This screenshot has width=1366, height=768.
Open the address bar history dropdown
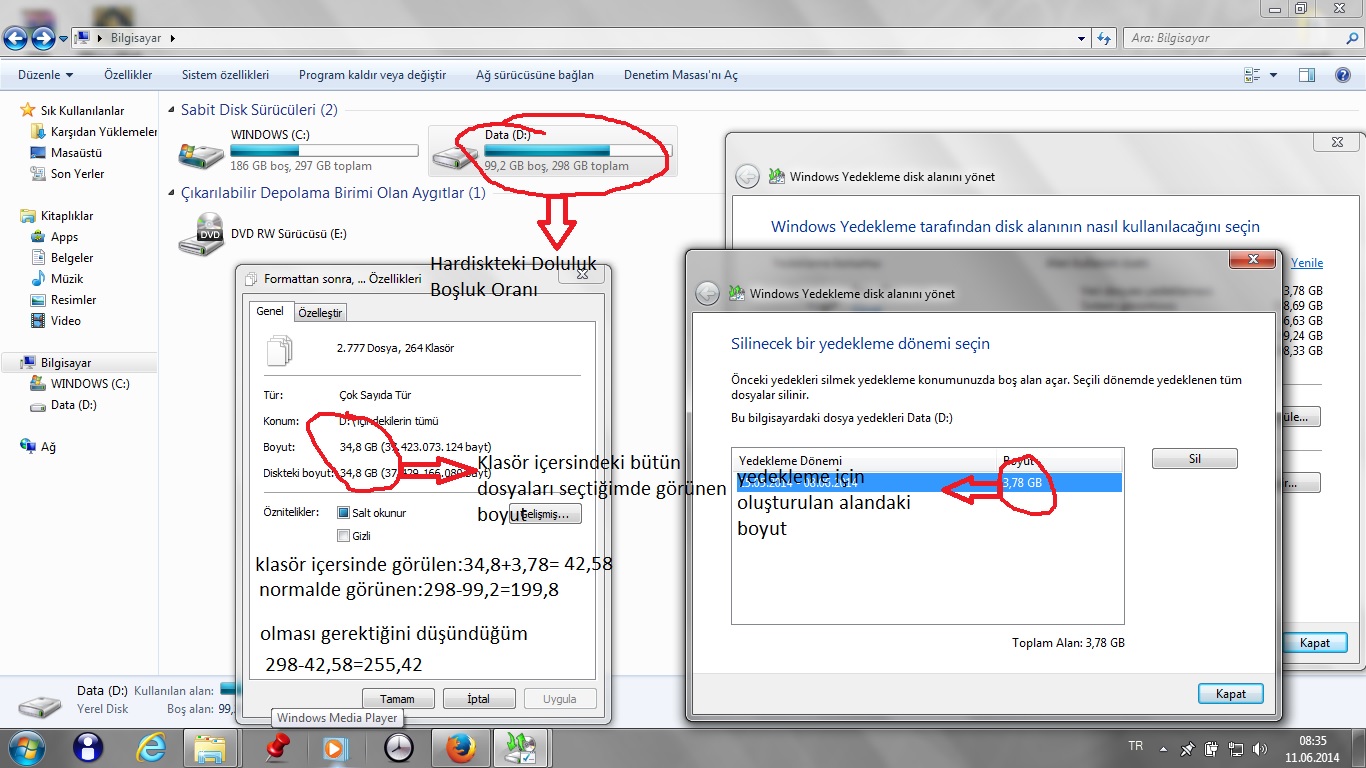click(x=1082, y=38)
